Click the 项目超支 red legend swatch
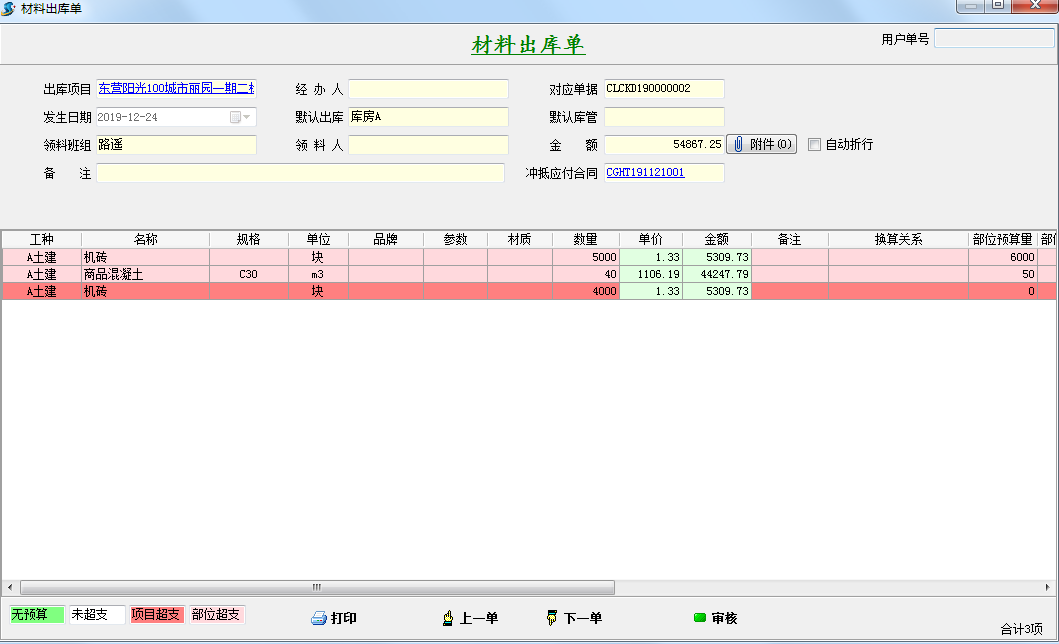Image resolution: width=1059 pixels, height=644 pixels. pyautogui.click(x=157, y=614)
